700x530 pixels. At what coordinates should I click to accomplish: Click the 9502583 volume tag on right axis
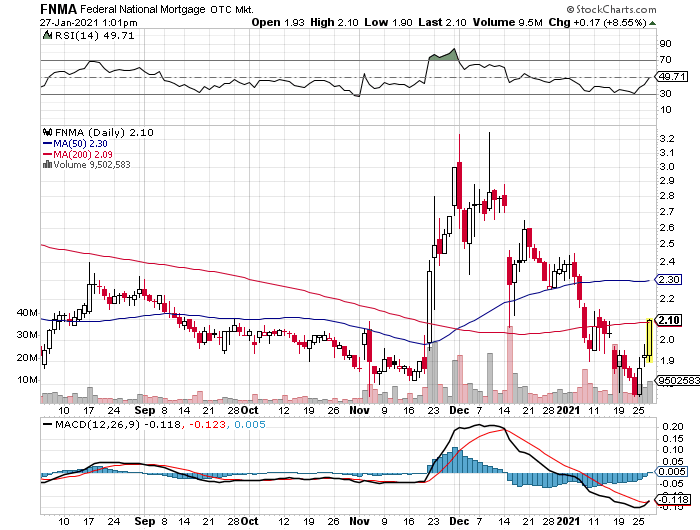tap(677, 380)
